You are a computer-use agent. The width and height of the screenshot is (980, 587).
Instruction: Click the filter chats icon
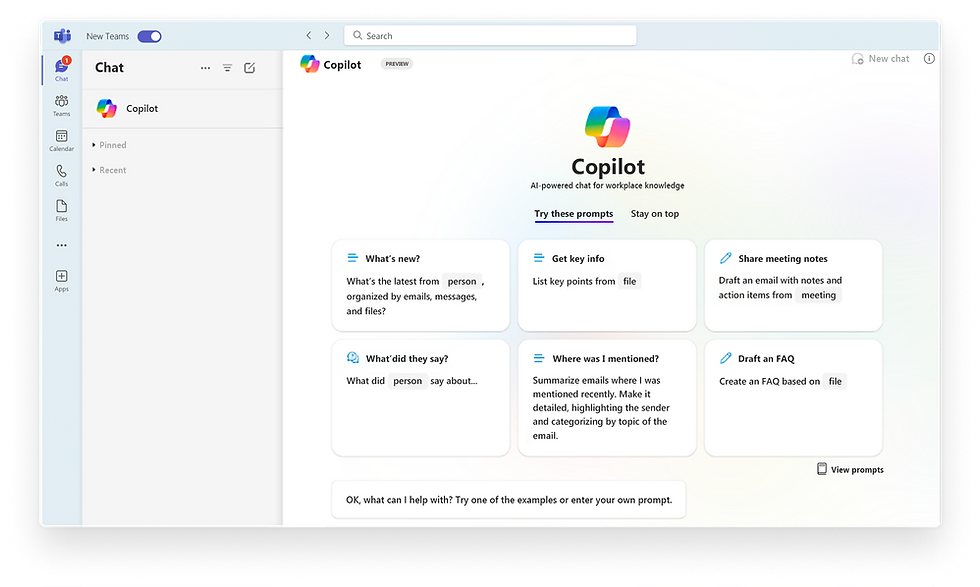pos(228,68)
